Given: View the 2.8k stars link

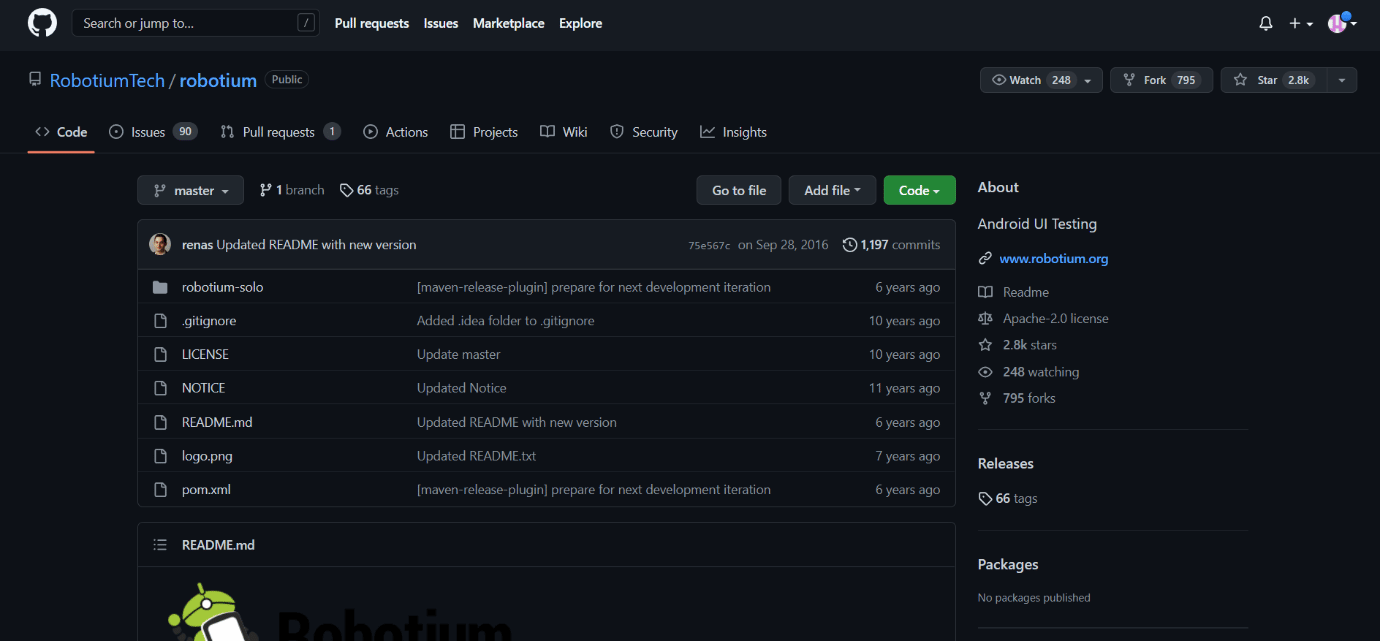Looking at the screenshot, I should 1017,345.
